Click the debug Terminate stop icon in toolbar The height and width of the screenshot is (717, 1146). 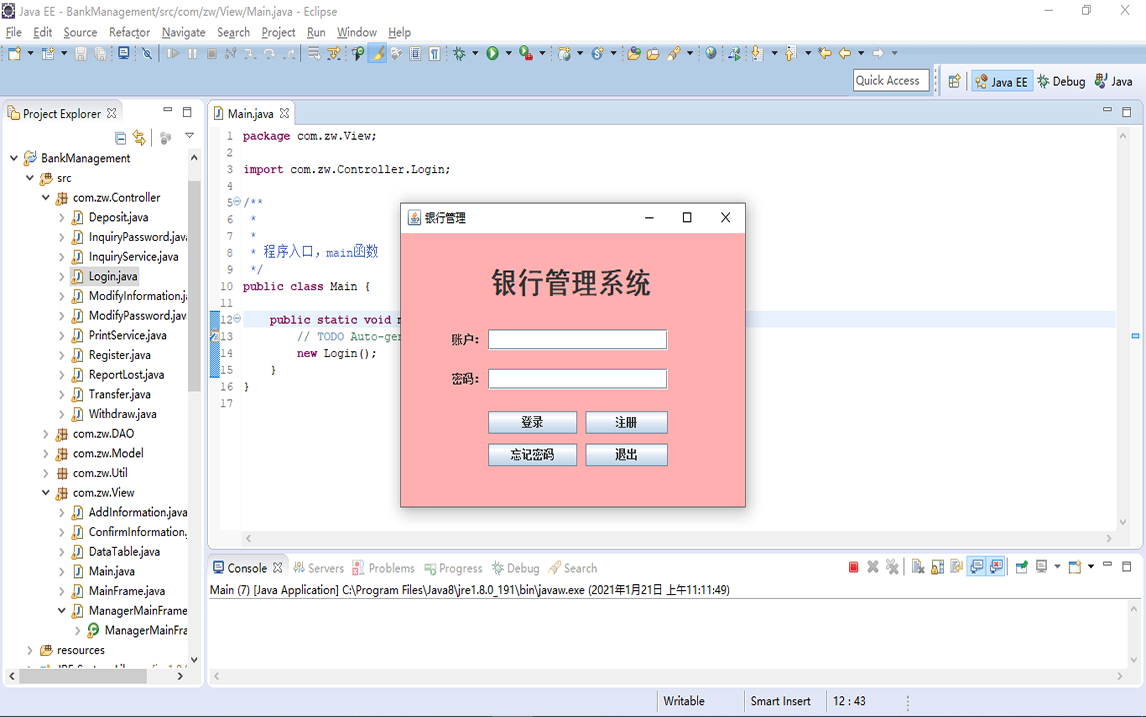pyautogui.click(x=211, y=53)
